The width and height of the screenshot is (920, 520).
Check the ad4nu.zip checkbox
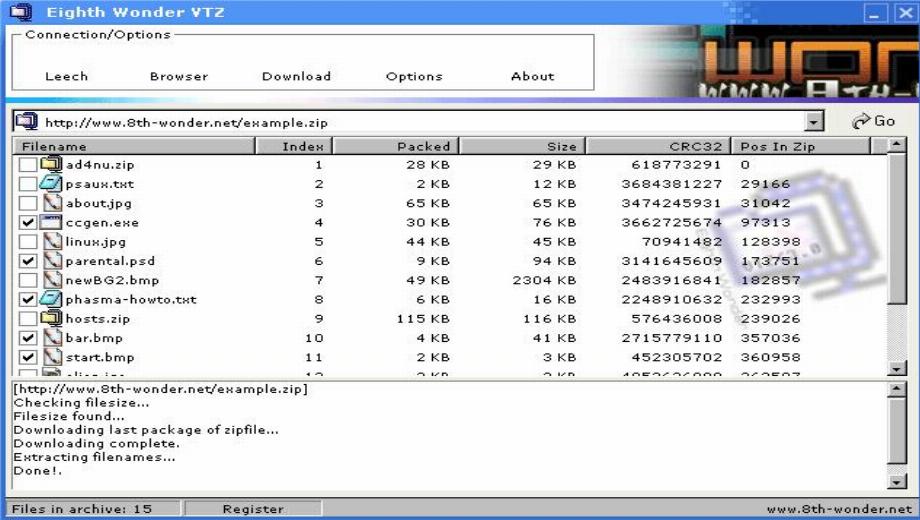tap(28, 165)
